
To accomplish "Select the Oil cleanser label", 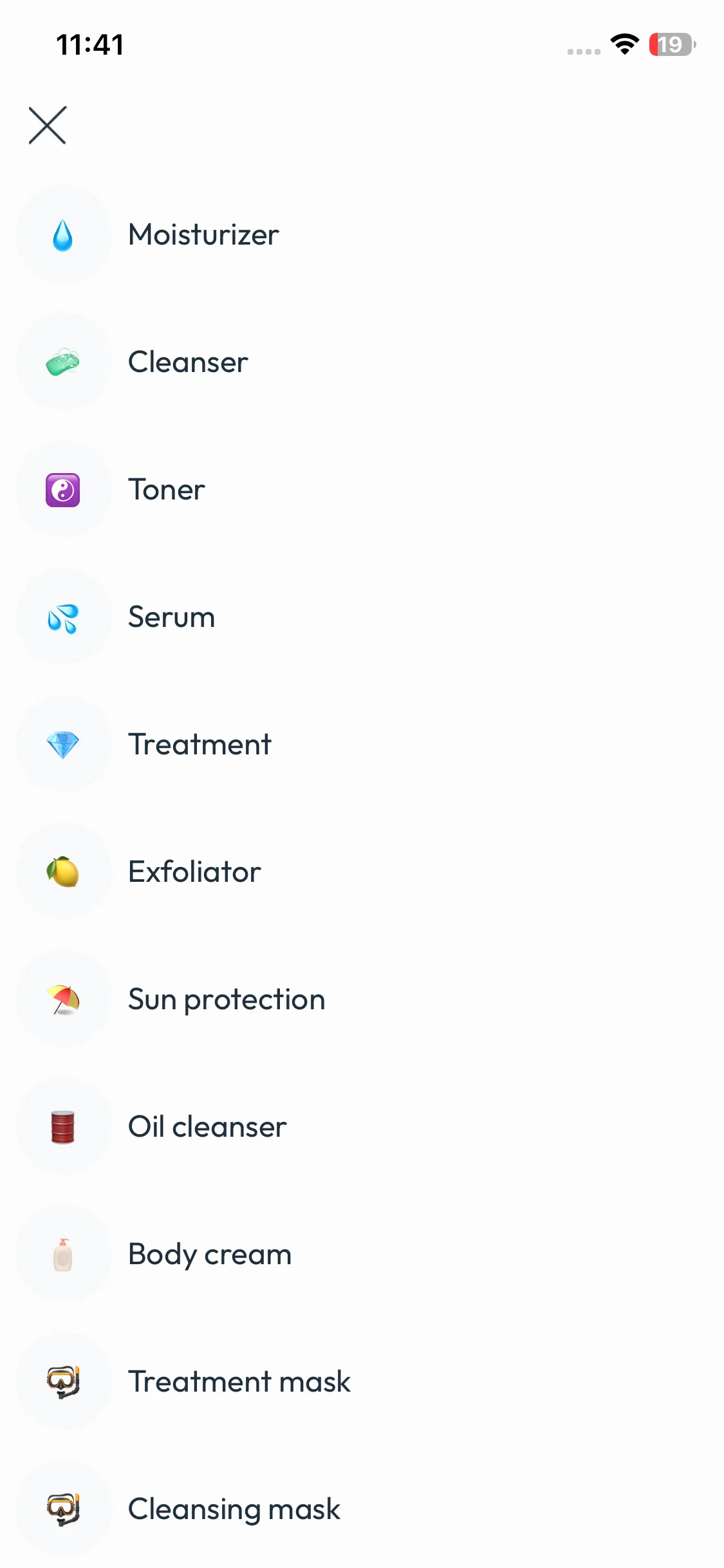I will pos(207,1127).
